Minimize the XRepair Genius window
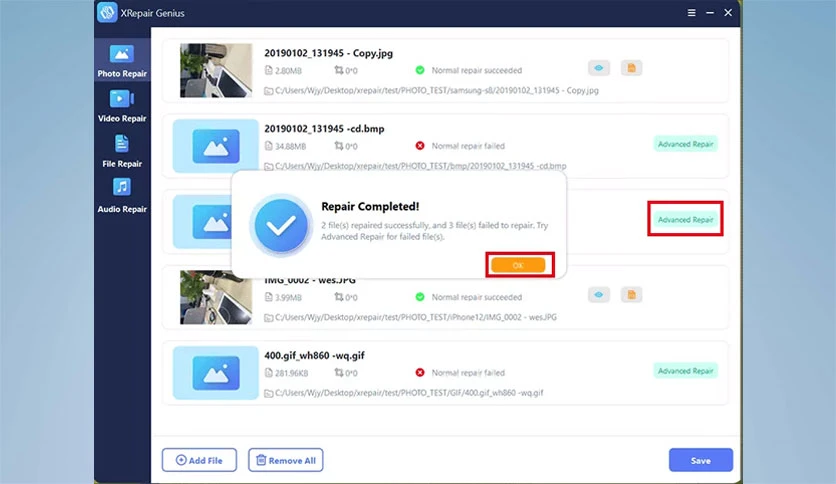 710,13
